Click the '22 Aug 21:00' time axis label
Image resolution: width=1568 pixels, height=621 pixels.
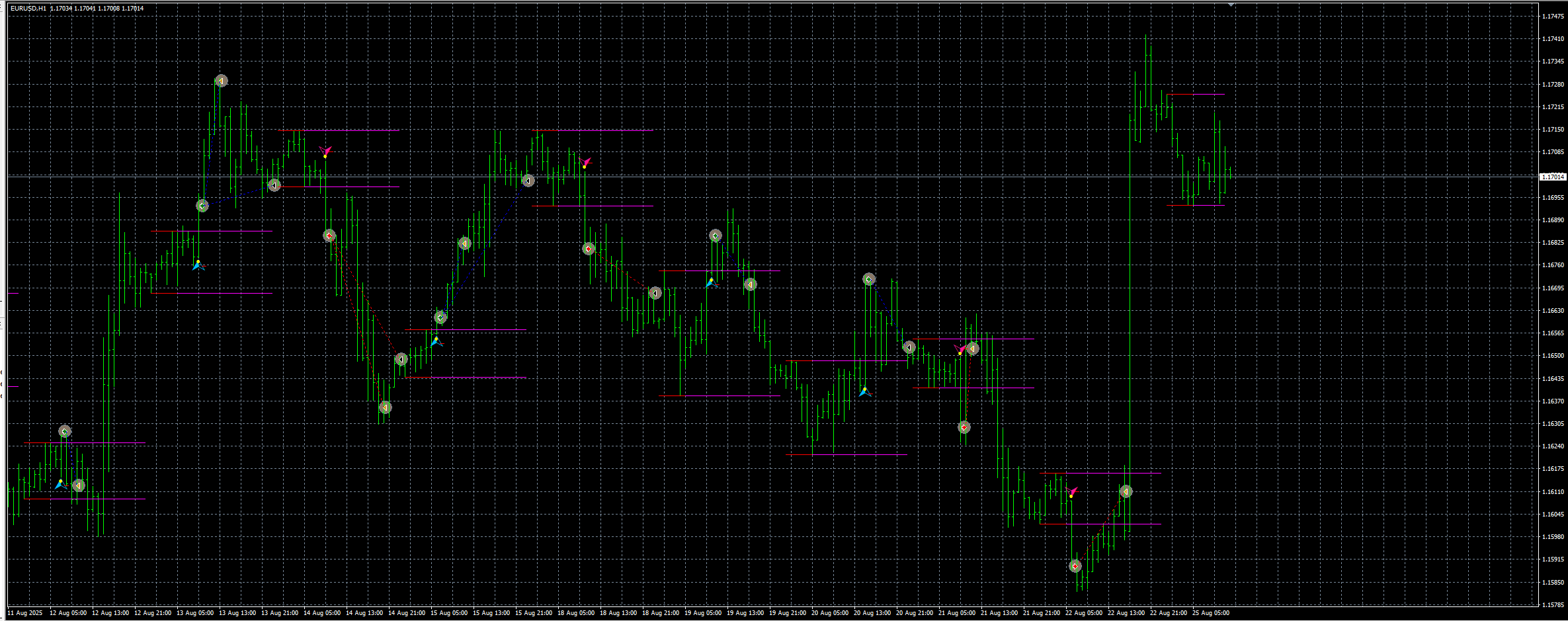[x=1169, y=613]
